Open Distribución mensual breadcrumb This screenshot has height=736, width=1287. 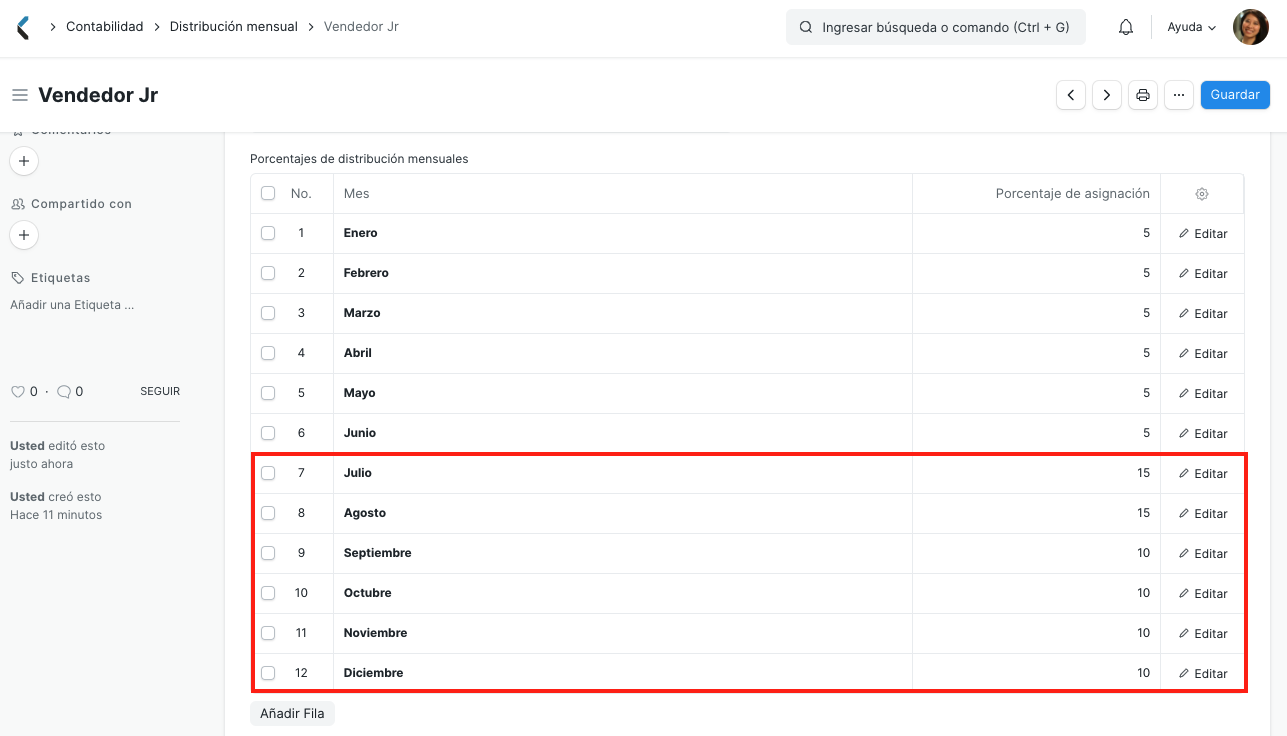click(x=234, y=27)
